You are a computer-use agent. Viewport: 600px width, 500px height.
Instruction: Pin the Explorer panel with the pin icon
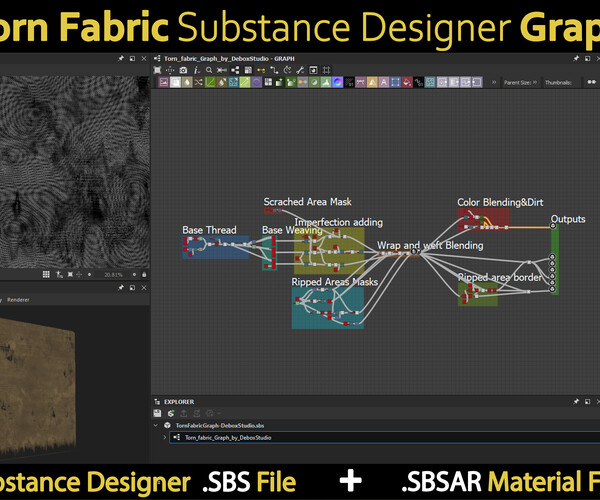pos(576,401)
